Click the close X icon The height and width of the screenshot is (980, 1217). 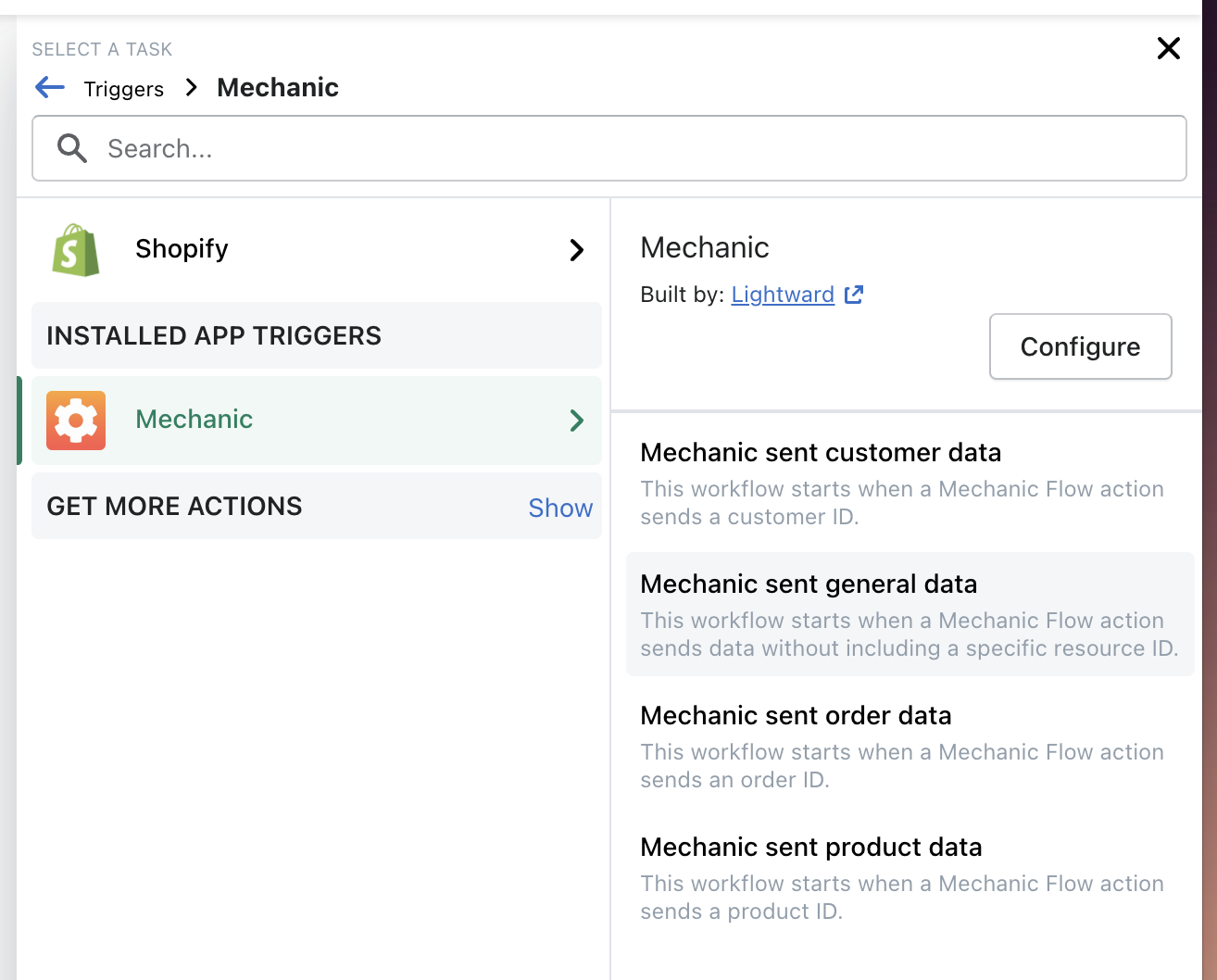[1168, 48]
